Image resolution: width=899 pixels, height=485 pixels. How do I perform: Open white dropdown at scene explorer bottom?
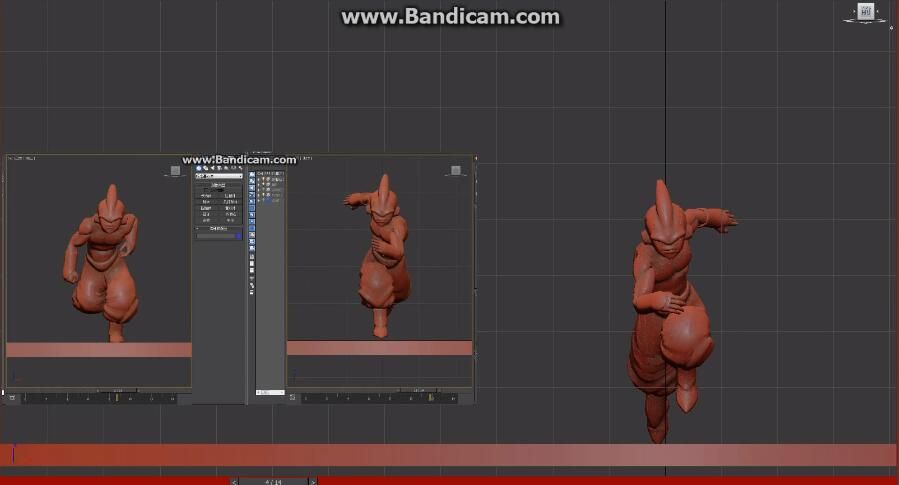(270, 392)
